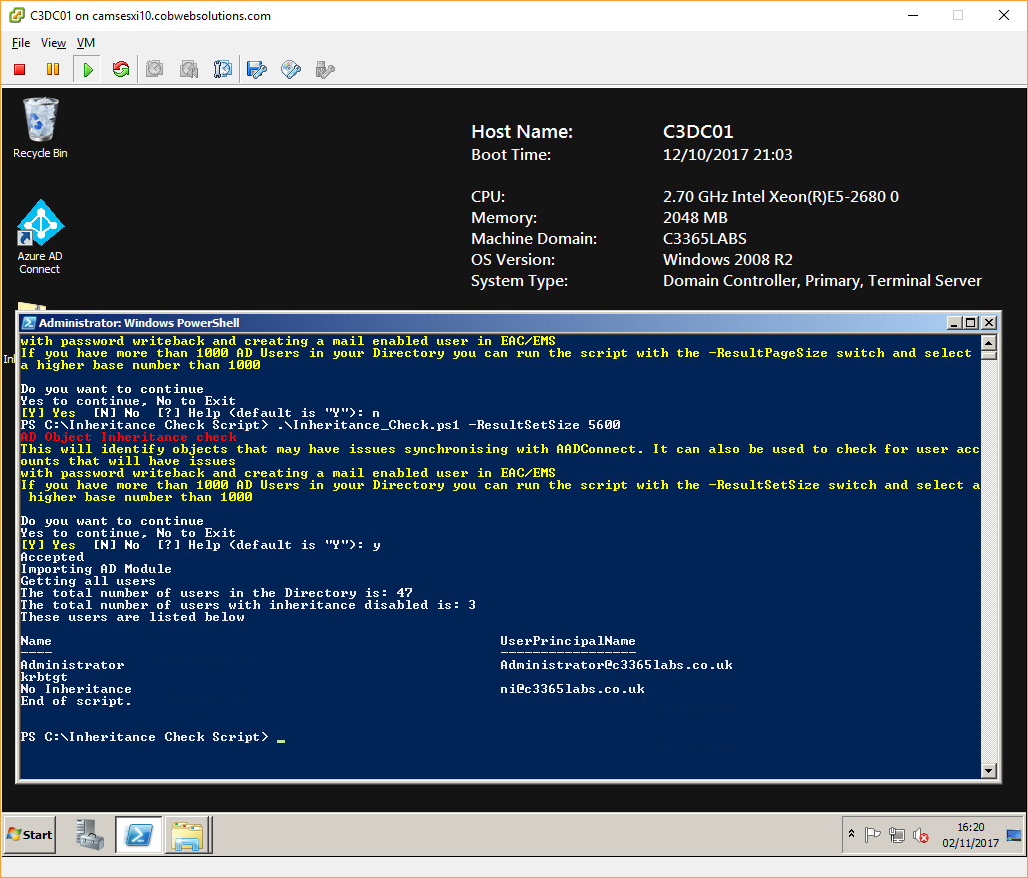
Task: Connect a USB device
Action: (322, 69)
